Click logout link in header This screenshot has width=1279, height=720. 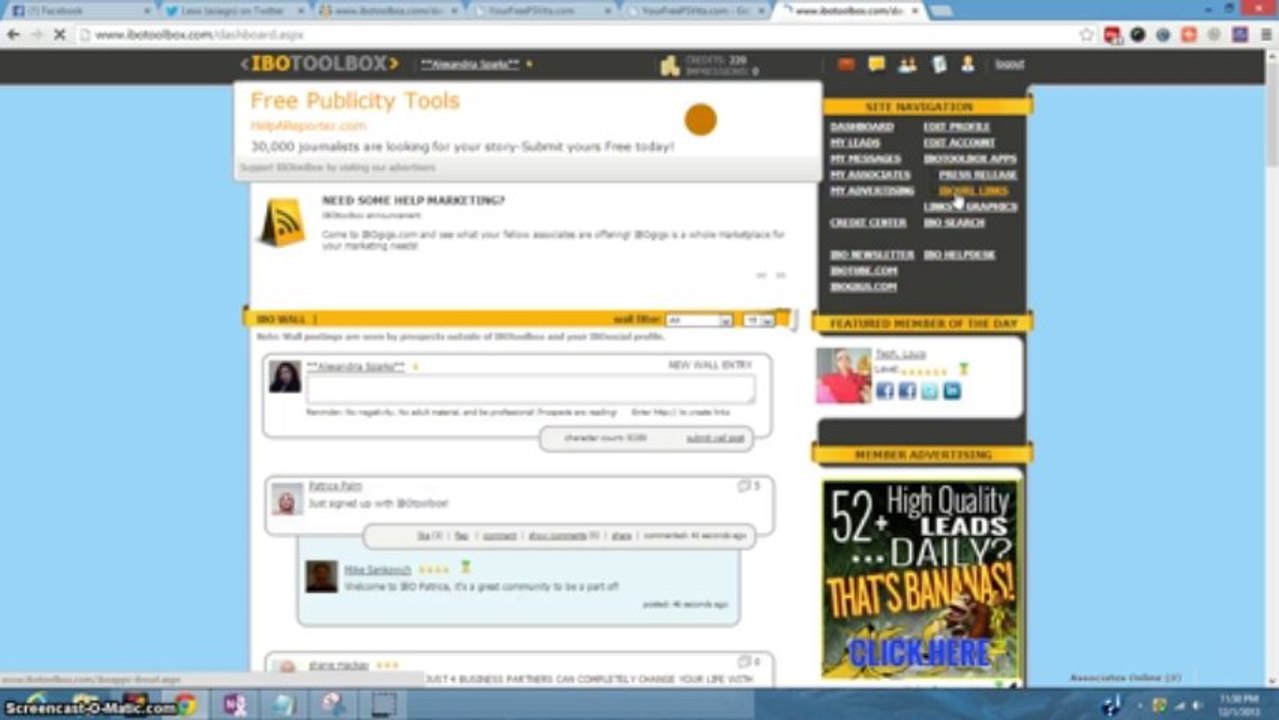click(x=1009, y=64)
